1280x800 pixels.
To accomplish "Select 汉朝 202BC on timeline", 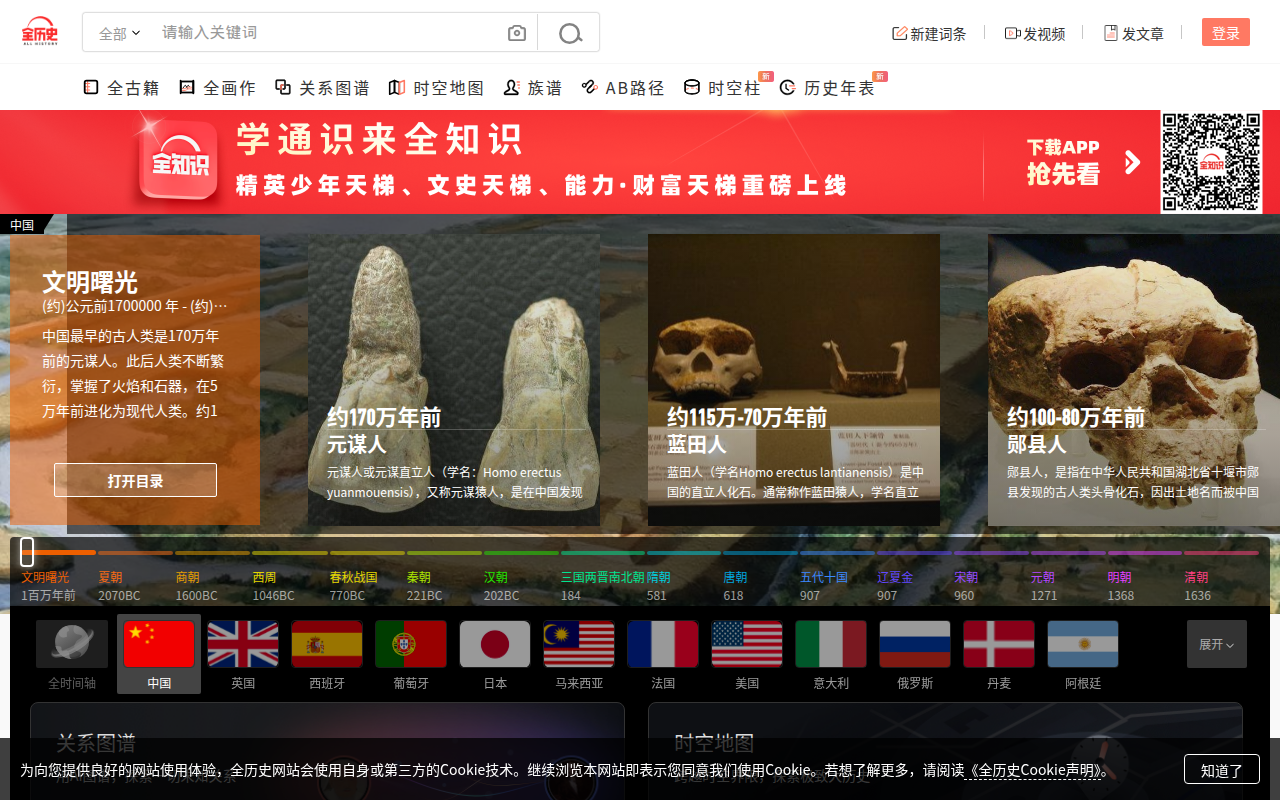I will (x=501, y=586).
